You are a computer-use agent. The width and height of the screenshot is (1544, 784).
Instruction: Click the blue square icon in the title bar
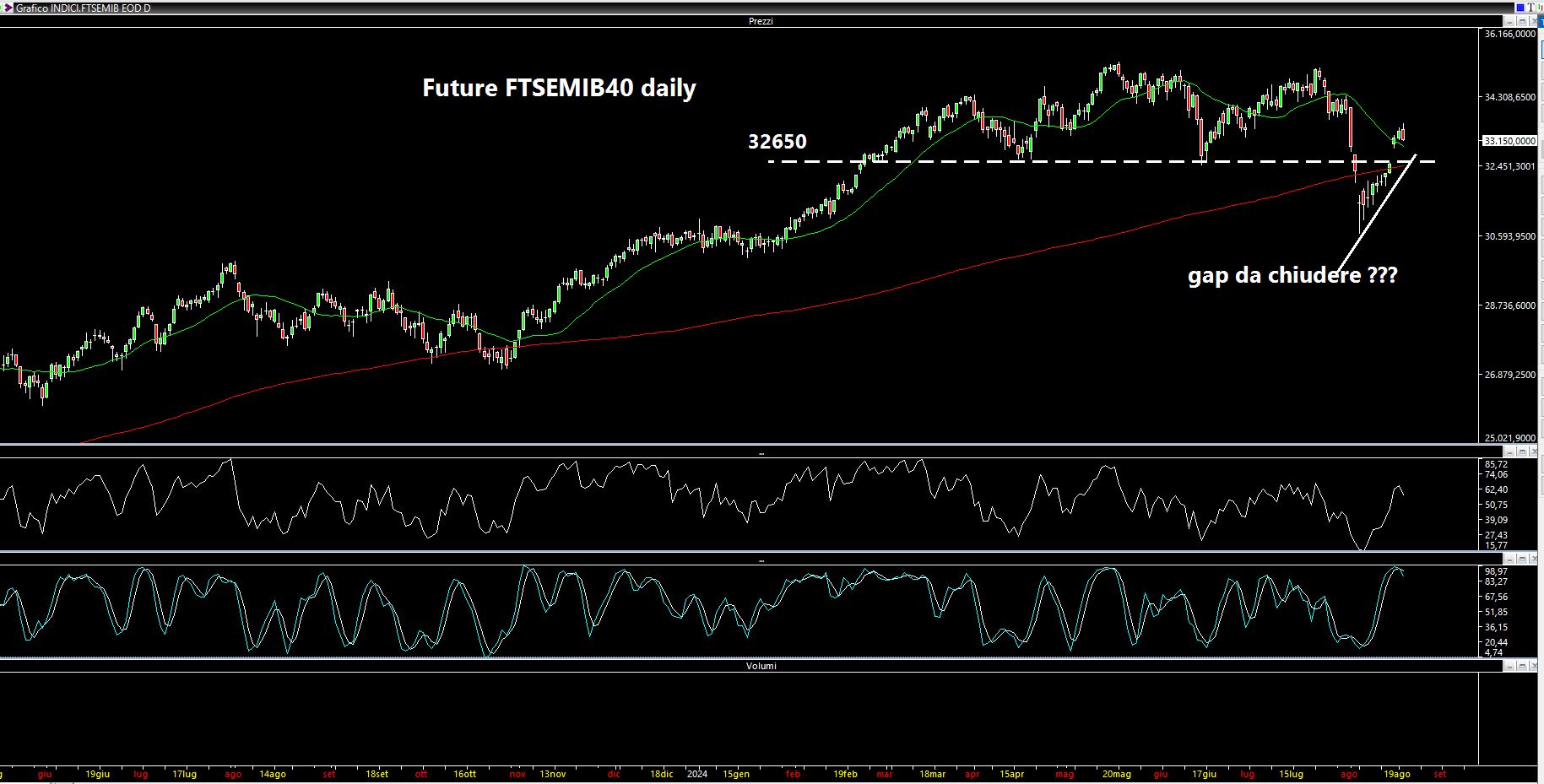[1520, 8]
